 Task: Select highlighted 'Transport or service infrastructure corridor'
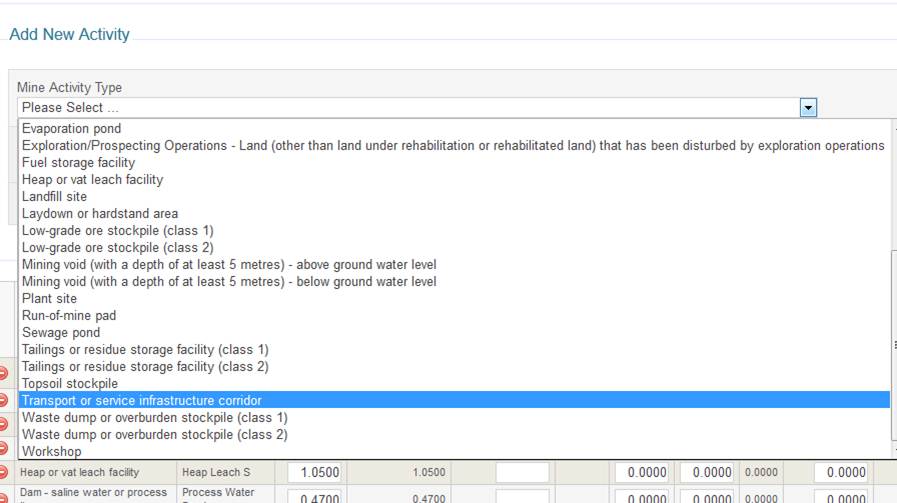pos(142,401)
